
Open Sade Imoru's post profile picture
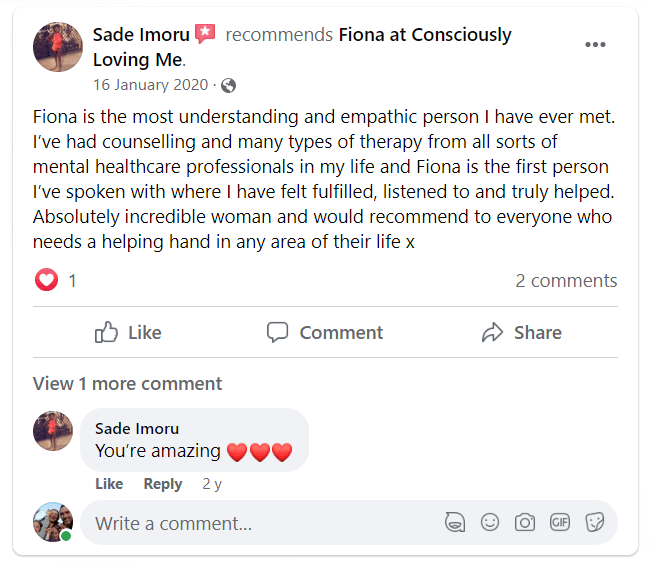58,47
